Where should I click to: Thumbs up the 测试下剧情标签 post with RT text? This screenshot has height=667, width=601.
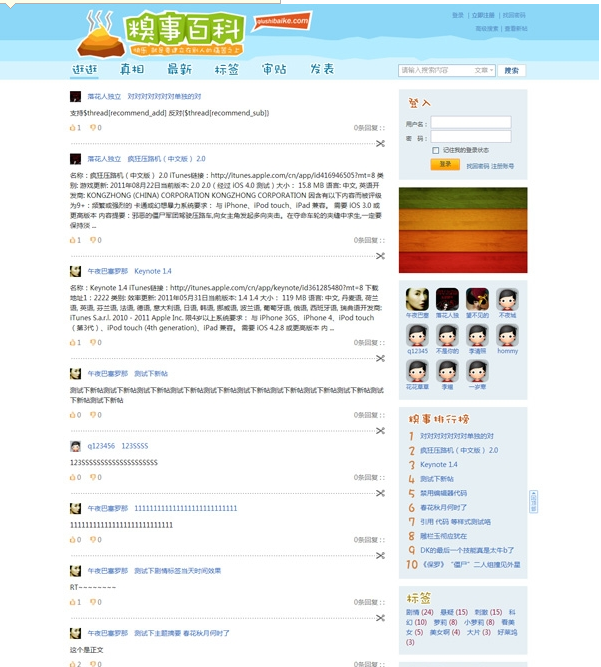(73, 602)
